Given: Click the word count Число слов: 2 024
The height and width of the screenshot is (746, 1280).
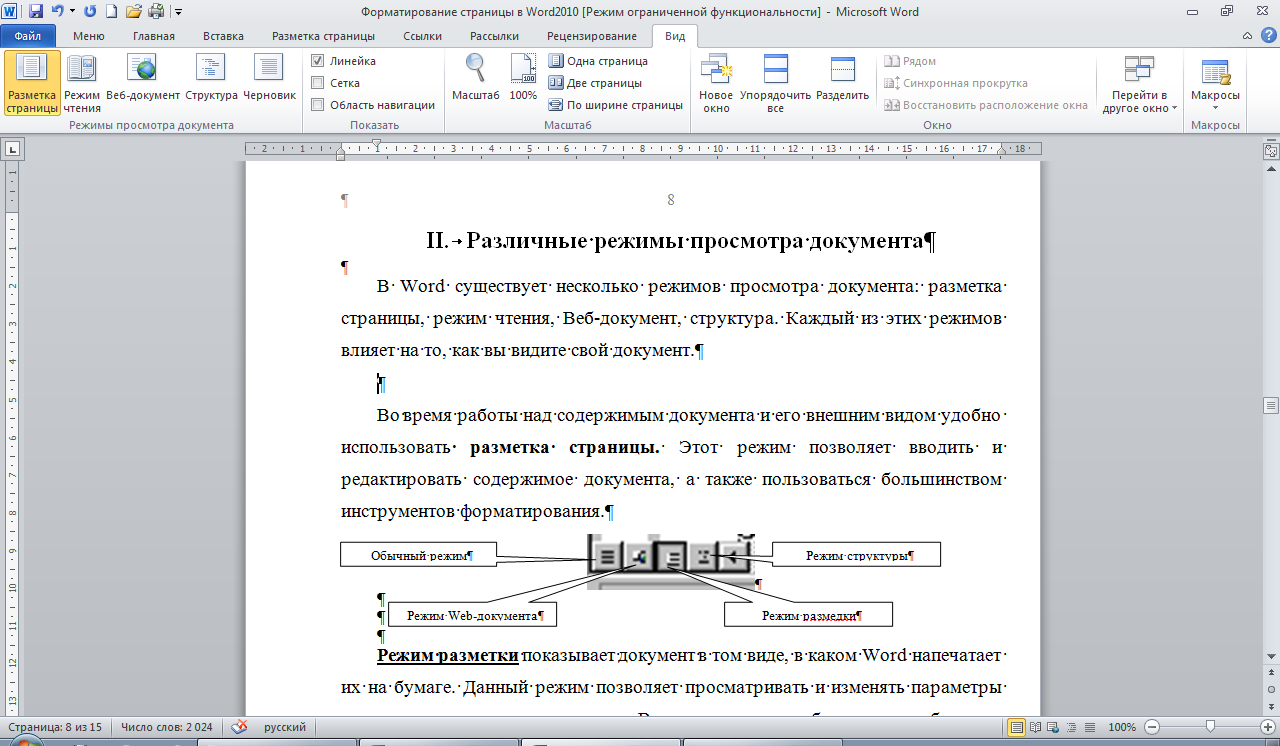Looking at the screenshot, I should 167,728.
